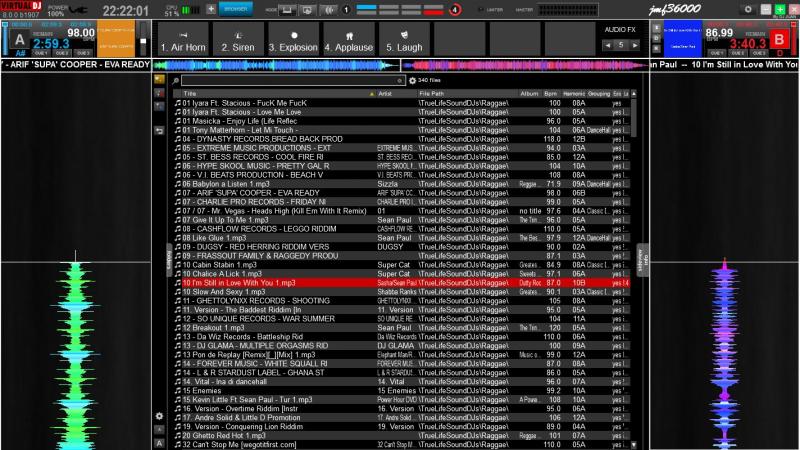
Task: Click the back arrow icon in browser sidebar
Action: (159, 131)
